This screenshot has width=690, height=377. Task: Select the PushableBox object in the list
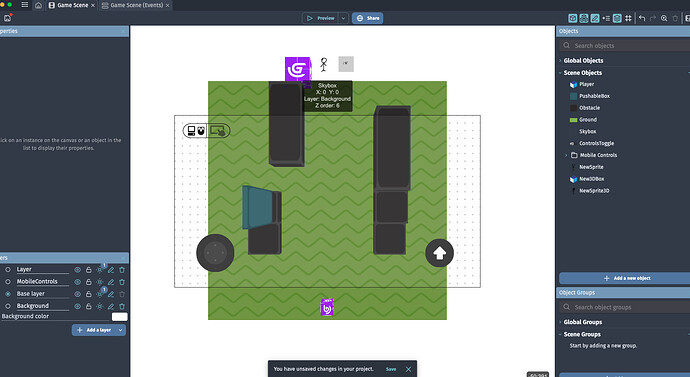(594, 96)
